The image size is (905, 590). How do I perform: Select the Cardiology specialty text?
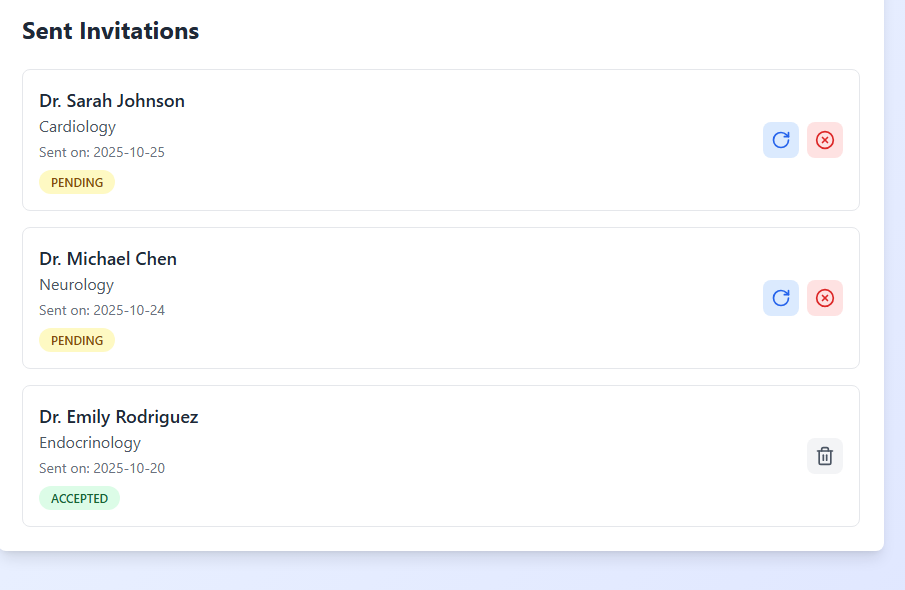coord(77,127)
